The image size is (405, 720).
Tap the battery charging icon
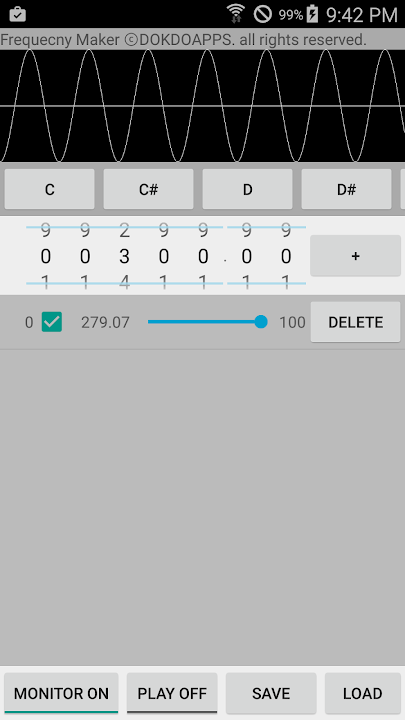[x=313, y=14]
